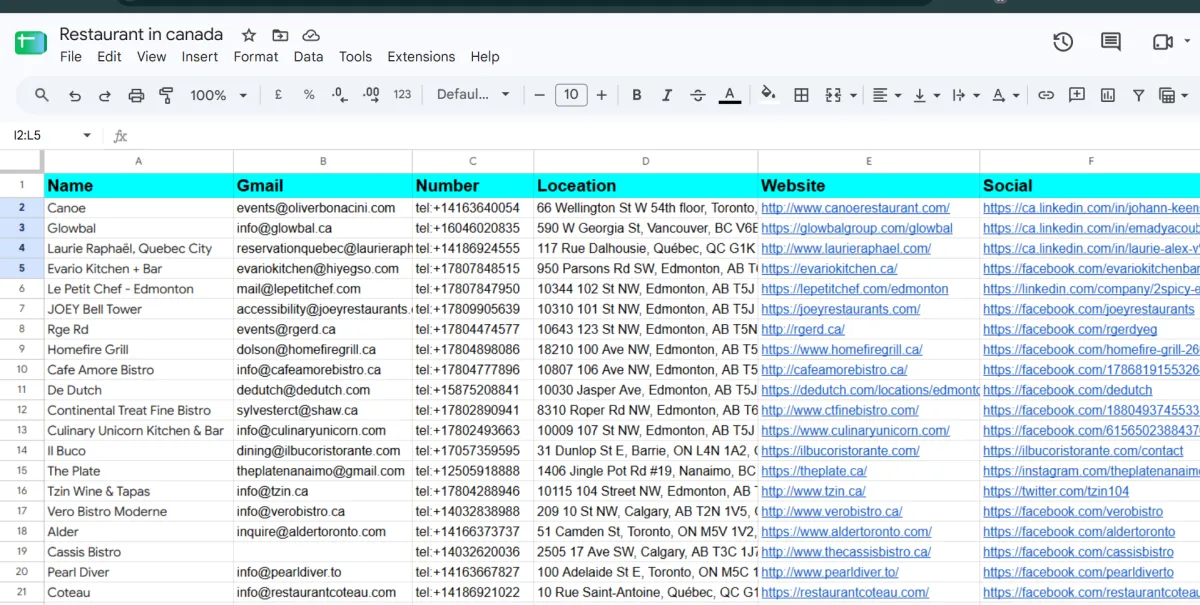1200x605 pixels.
Task: Create a filter
Action: (1138, 95)
